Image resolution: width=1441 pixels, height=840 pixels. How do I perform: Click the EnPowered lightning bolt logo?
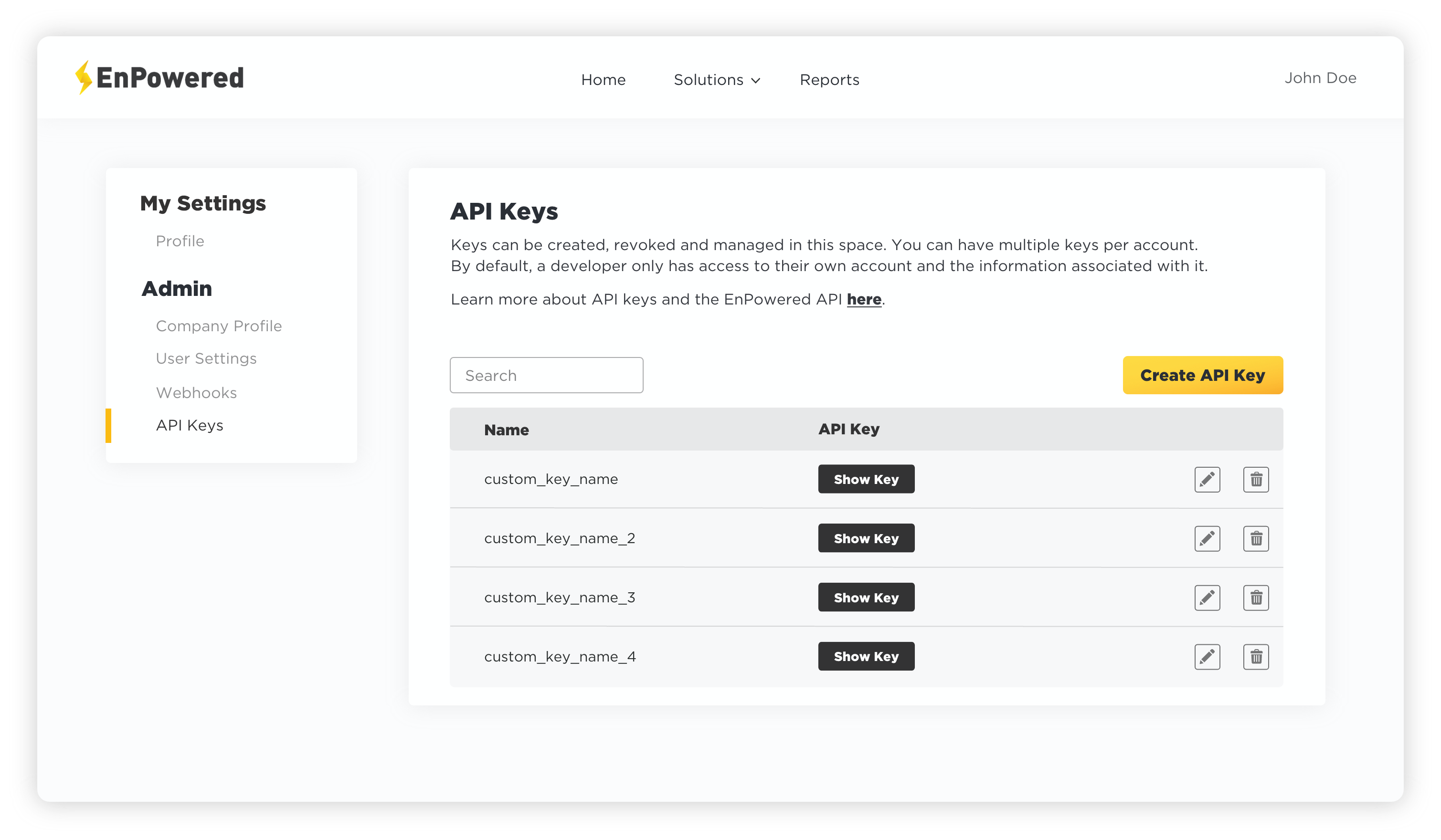pyautogui.click(x=84, y=78)
